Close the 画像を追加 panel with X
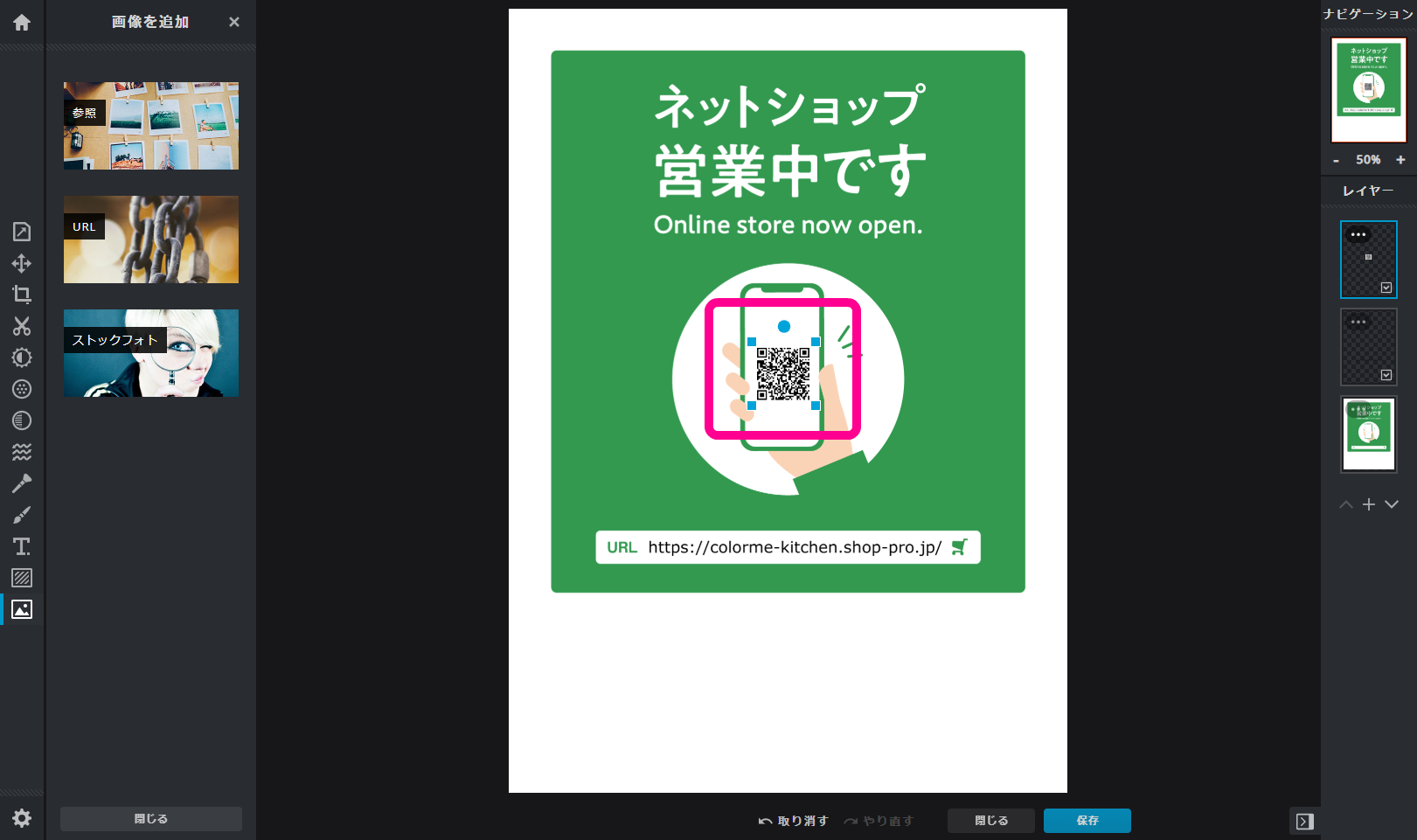This screenshot has width=1417, height=840. [234, 22]
